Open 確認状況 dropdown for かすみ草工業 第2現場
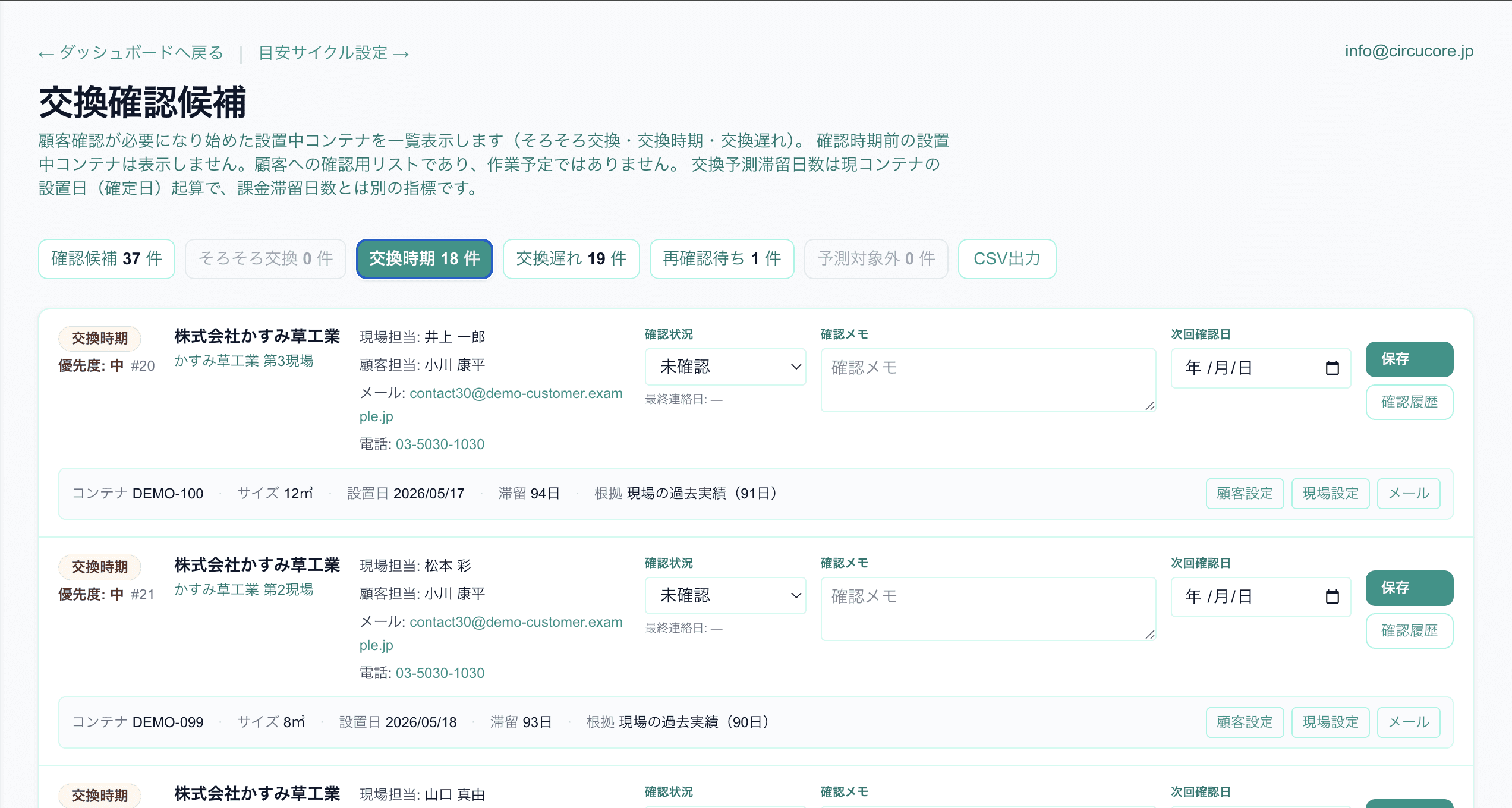The width and height of the screenshot is (1512, 808). (725, 595)
